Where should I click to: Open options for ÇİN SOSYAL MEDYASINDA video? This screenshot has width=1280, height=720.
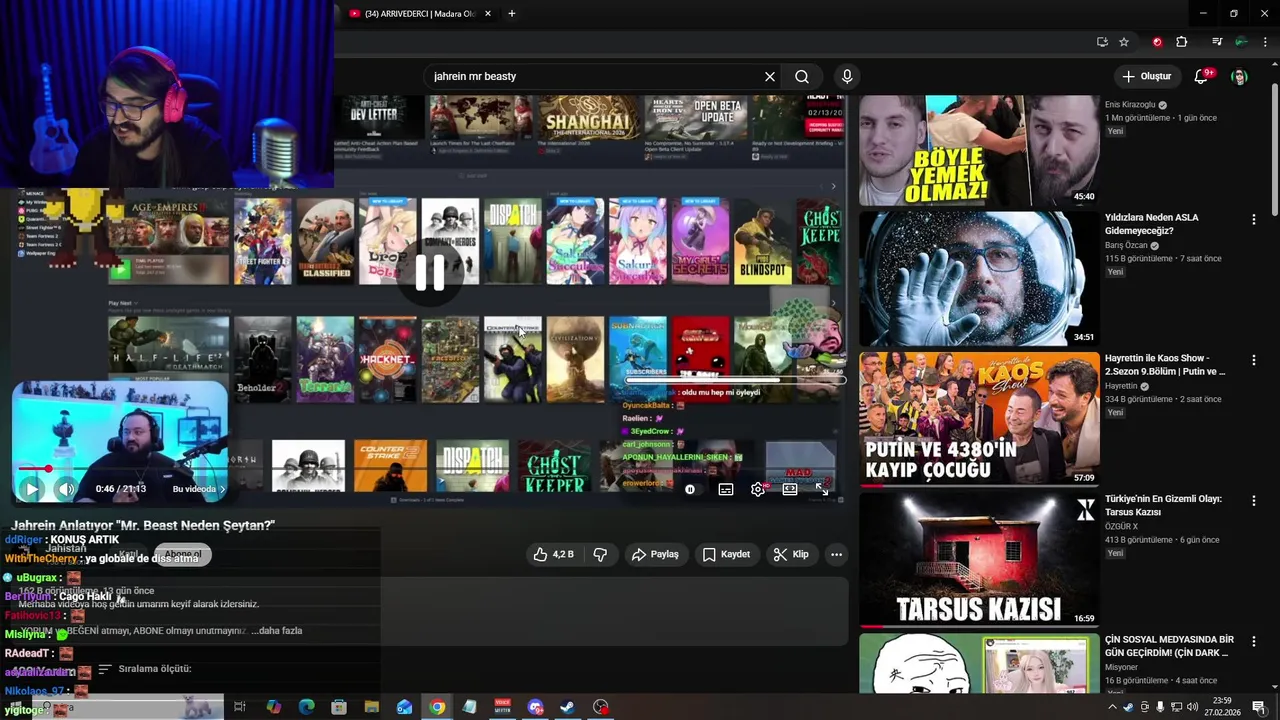tap(1253, 642)
